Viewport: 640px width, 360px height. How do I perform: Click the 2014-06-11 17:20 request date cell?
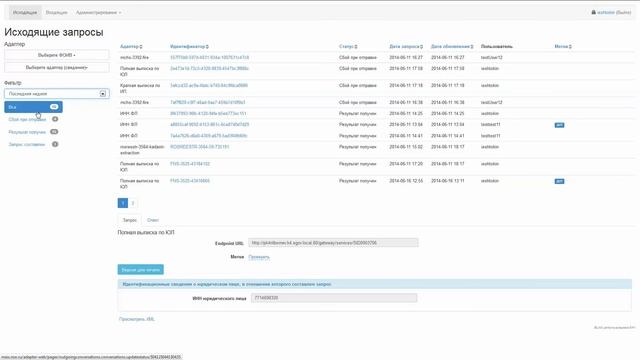[x=406, y=164]
